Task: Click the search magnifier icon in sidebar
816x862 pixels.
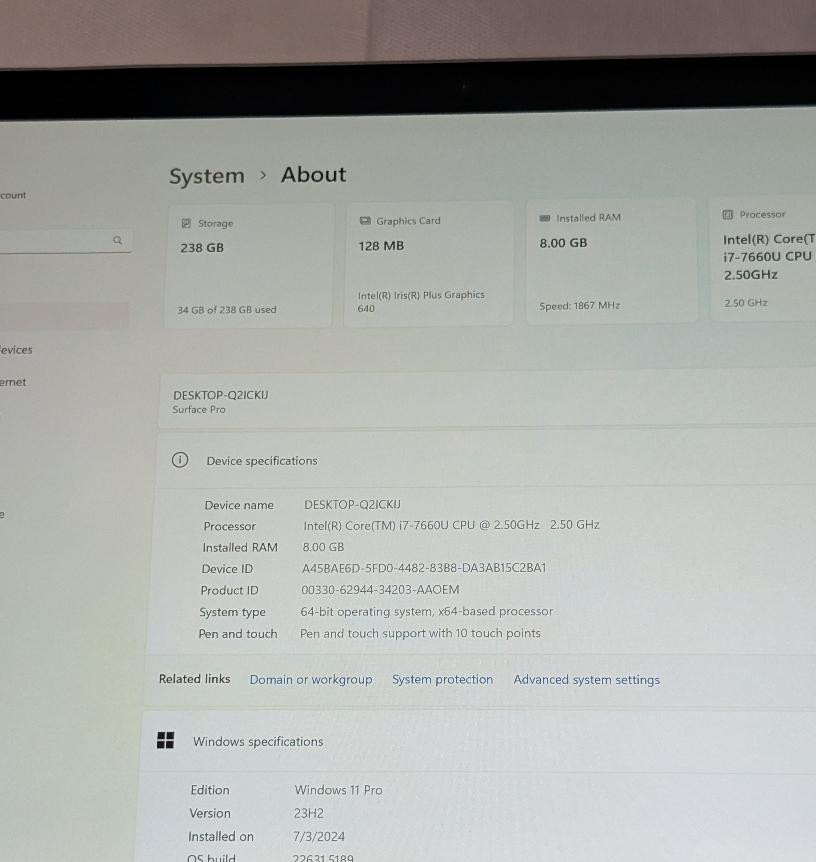Action: coord(118,240)
